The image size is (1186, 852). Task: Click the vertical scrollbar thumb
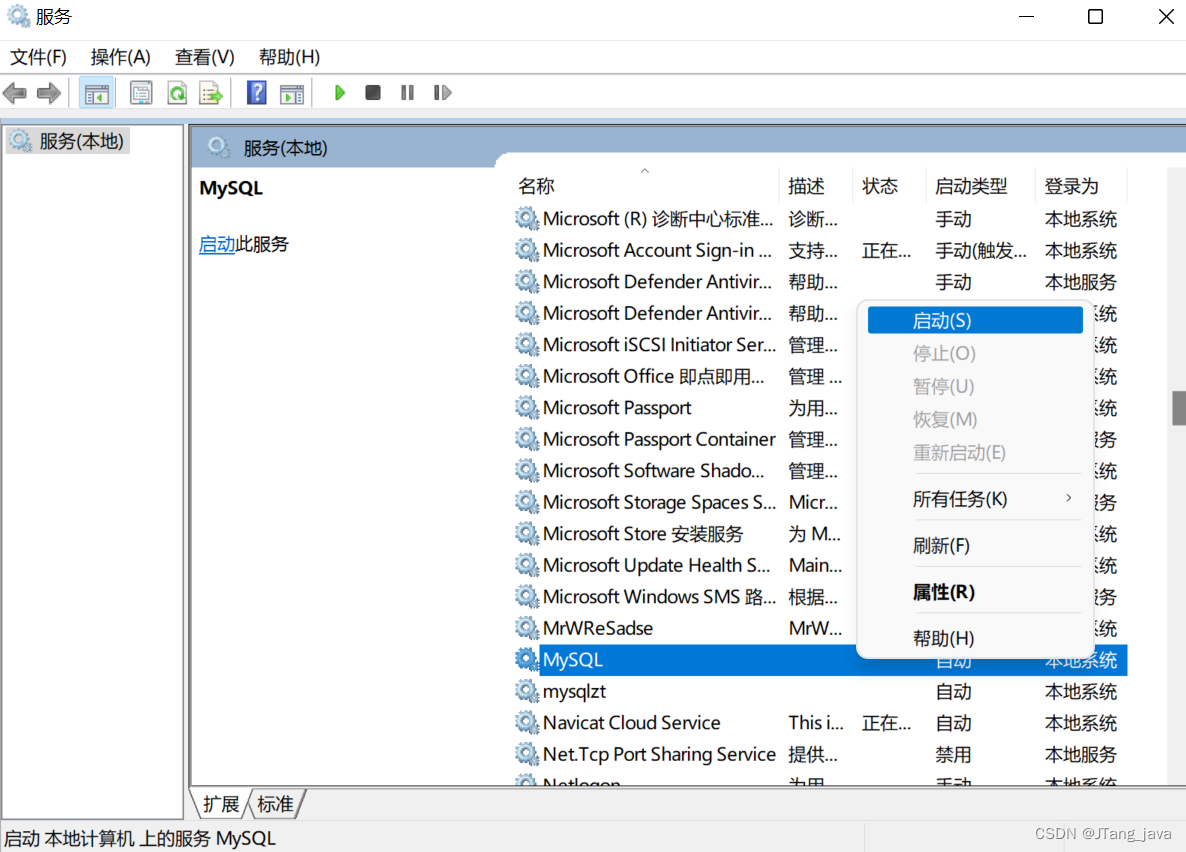click(1178, 408)
